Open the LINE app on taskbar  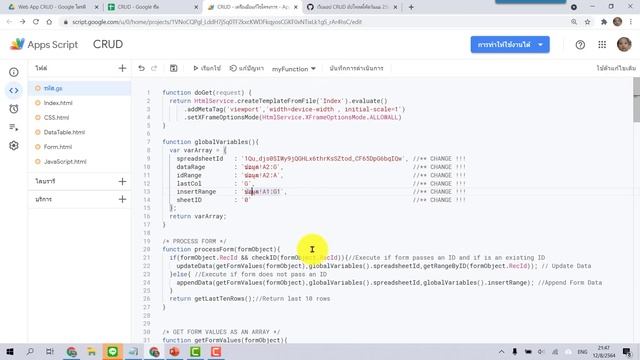pos(113,351)
